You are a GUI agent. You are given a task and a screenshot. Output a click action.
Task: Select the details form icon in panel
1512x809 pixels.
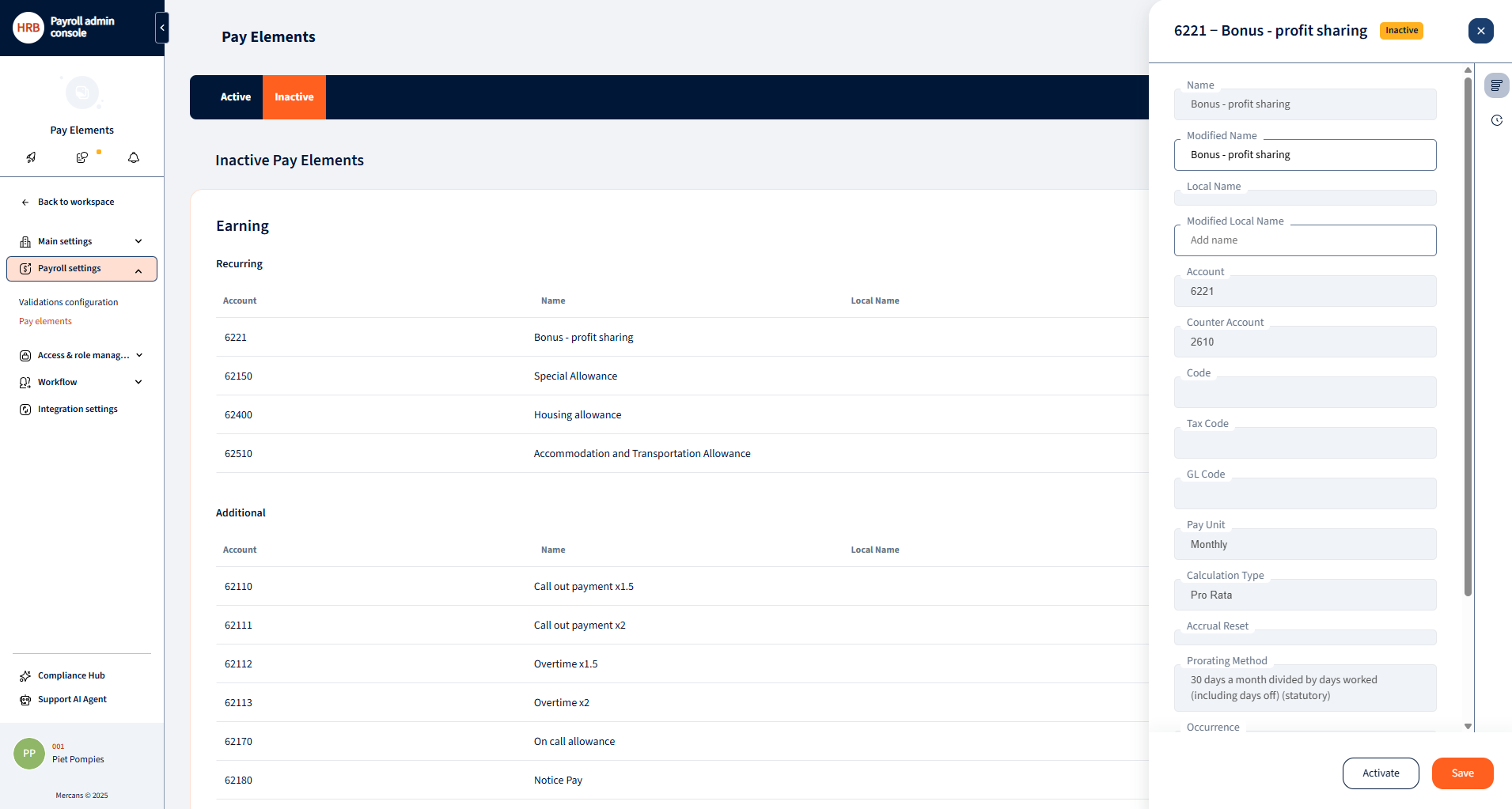1496,85
